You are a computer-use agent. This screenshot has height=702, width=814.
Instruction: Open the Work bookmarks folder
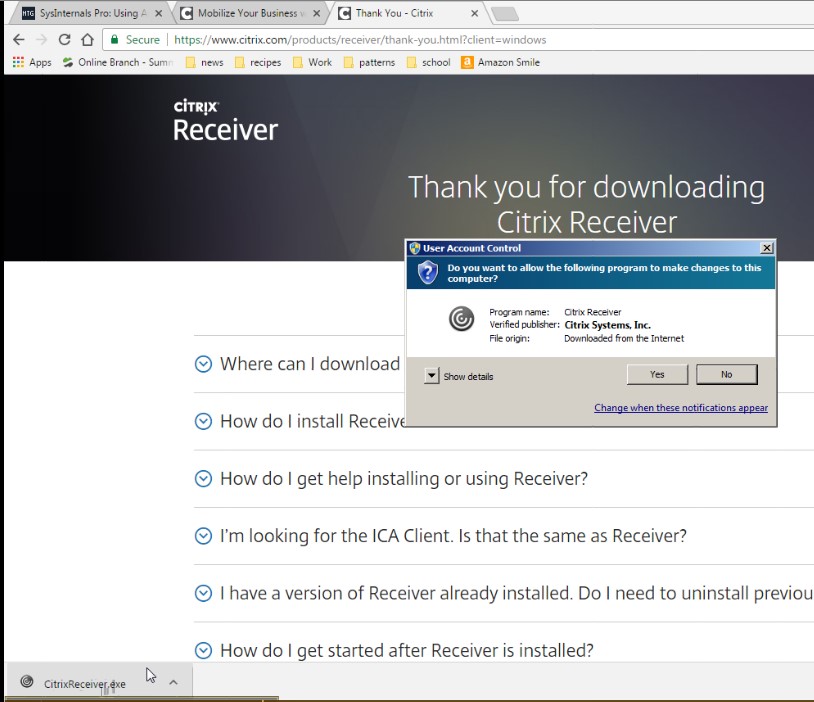[312, 62]
